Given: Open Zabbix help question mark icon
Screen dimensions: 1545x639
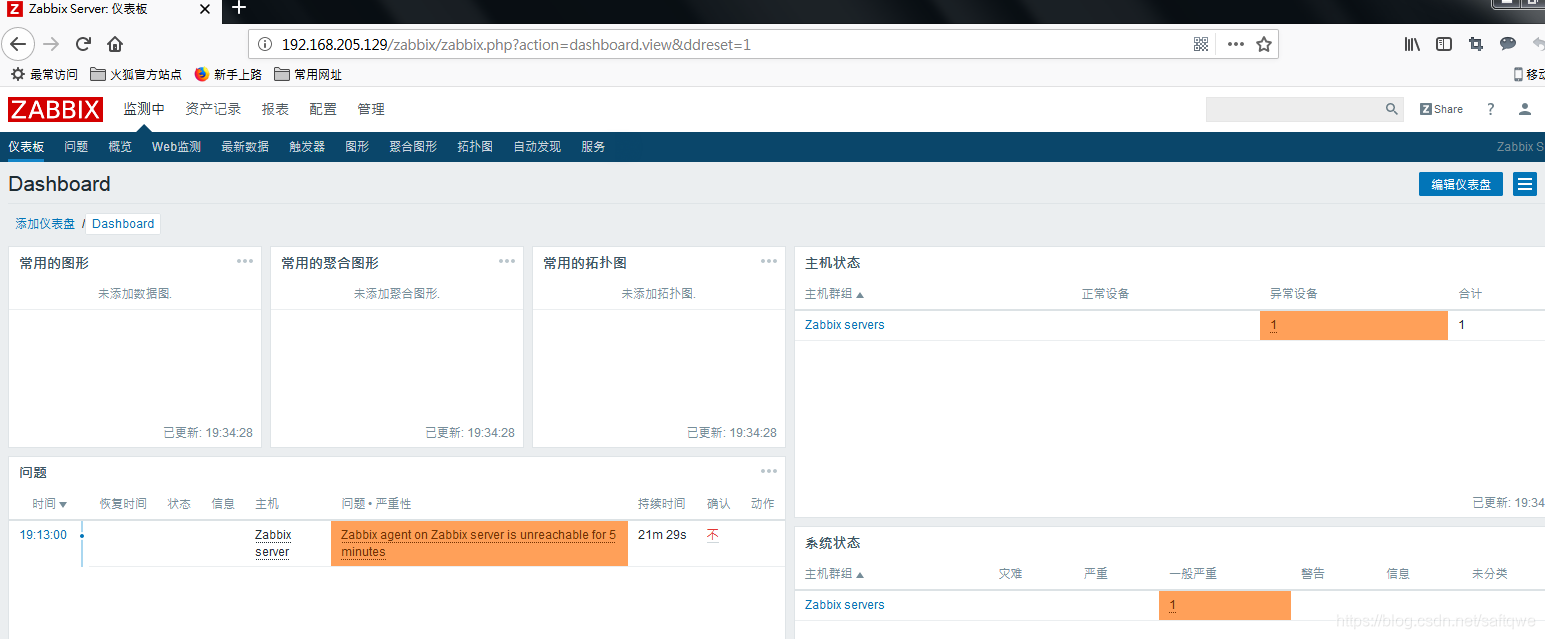Looking at the screenshot, I should [x=1490, y=109].
